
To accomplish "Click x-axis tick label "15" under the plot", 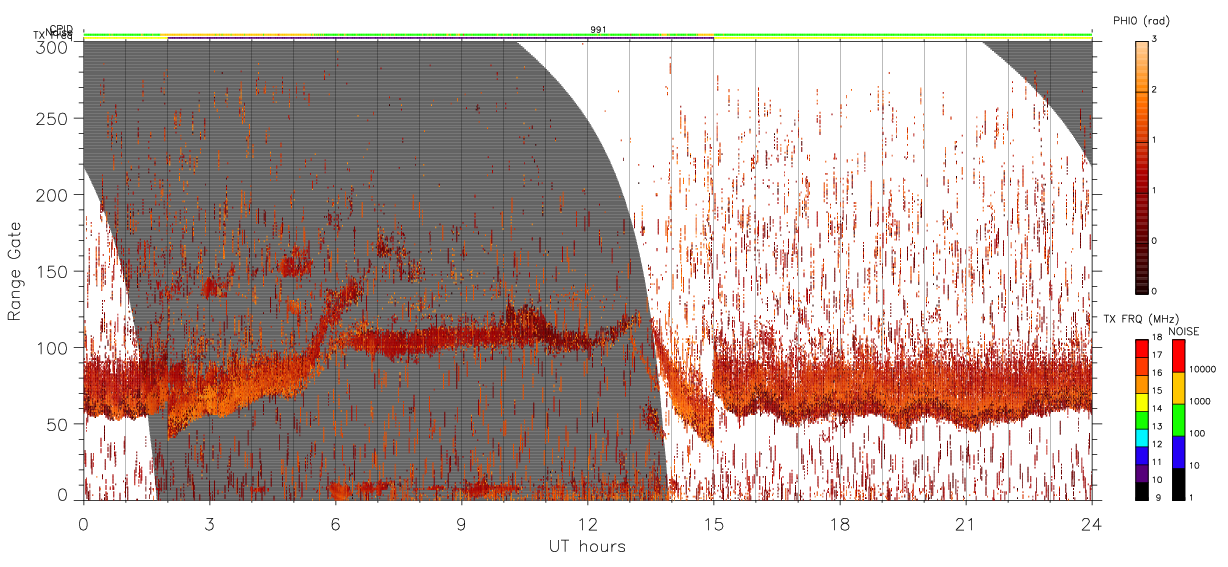I will tap(714, 525).
